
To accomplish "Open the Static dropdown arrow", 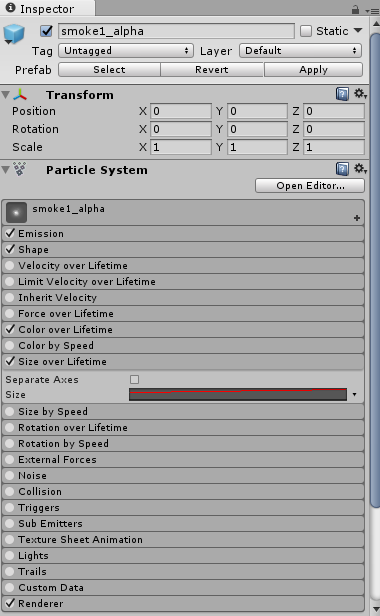I will (x=358, y=30).
